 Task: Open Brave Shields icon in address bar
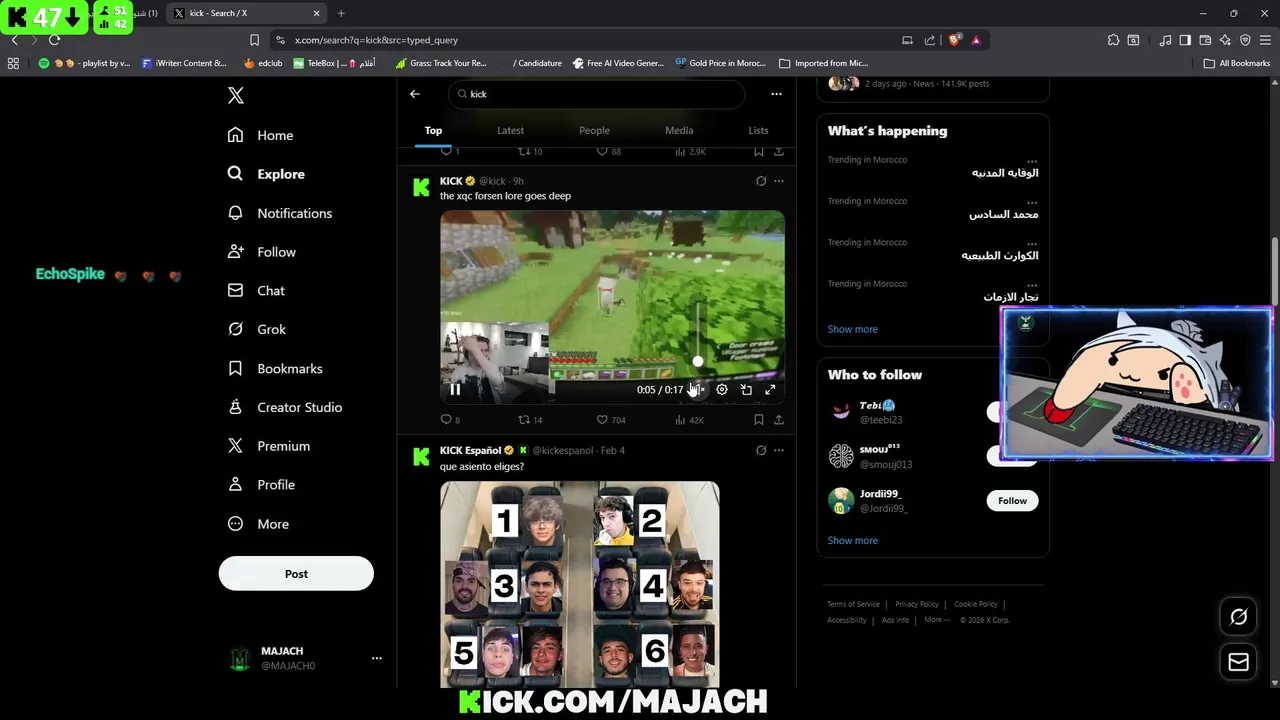point(954,40)
